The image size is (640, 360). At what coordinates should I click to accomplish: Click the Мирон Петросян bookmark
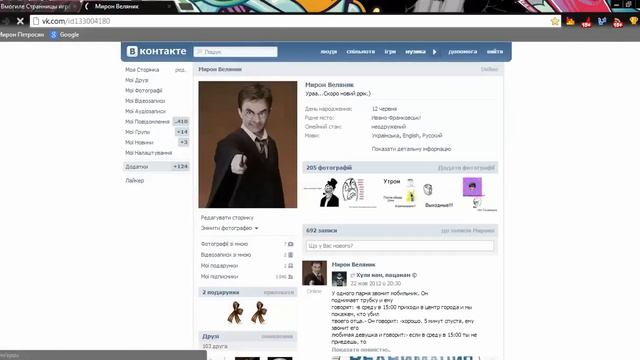pyautogui.click(x=22, y=35)
